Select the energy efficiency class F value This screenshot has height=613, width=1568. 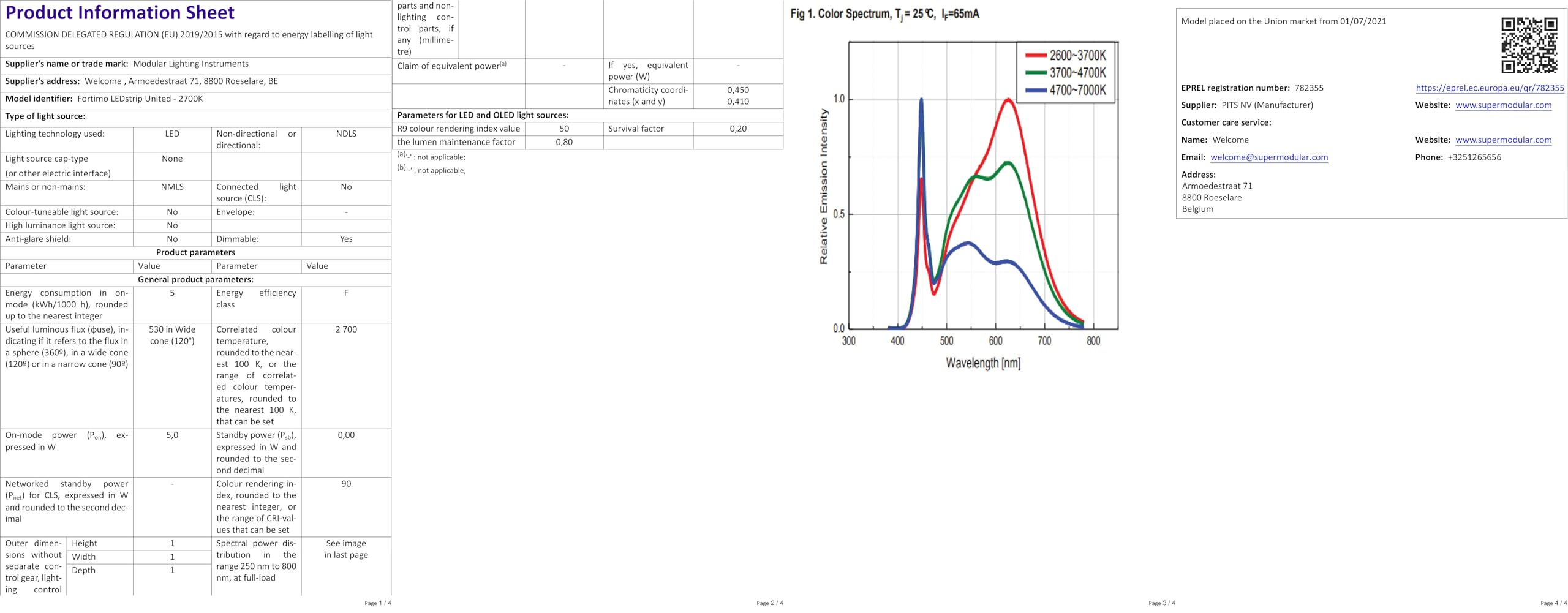346,293
